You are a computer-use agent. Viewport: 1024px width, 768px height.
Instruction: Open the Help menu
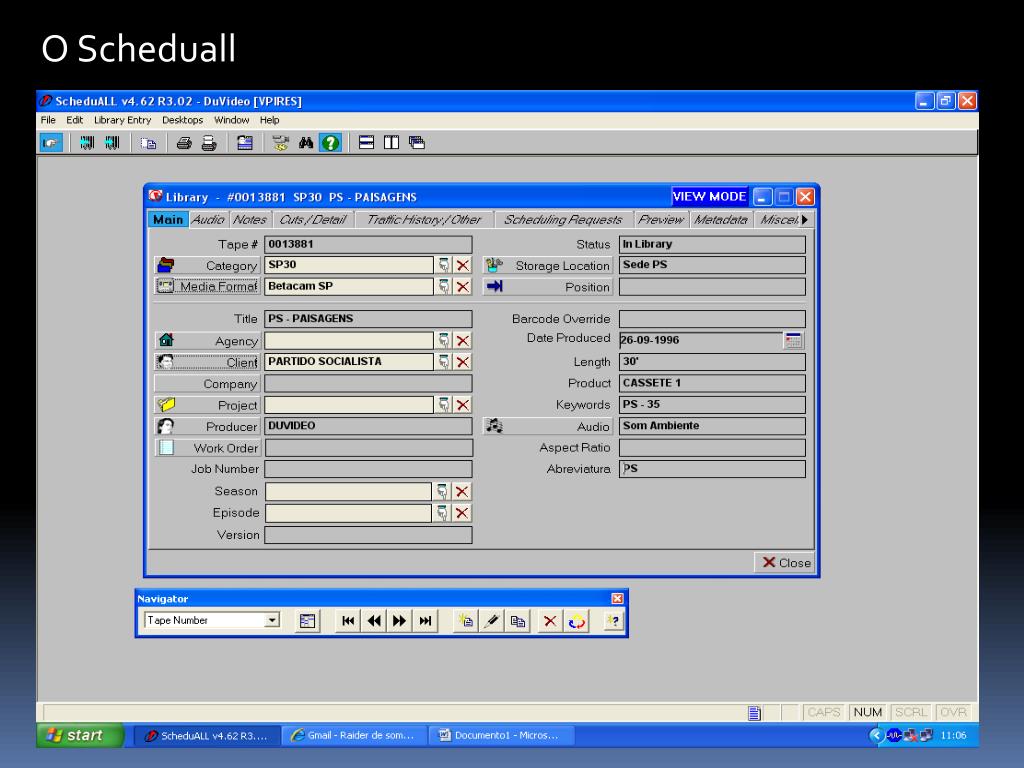[x=269, y=120]
